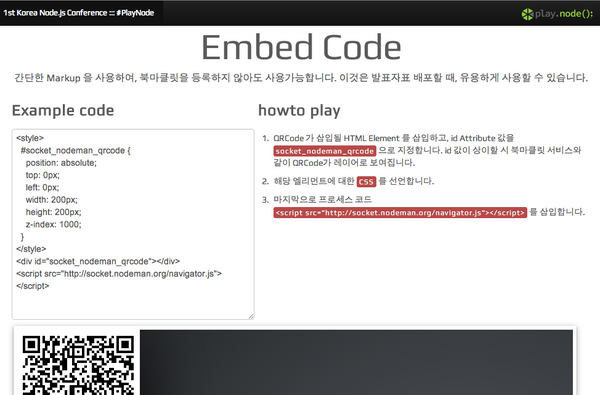Click the closing </script> tag line
600x395 pixels.
(x=33, y=286)
